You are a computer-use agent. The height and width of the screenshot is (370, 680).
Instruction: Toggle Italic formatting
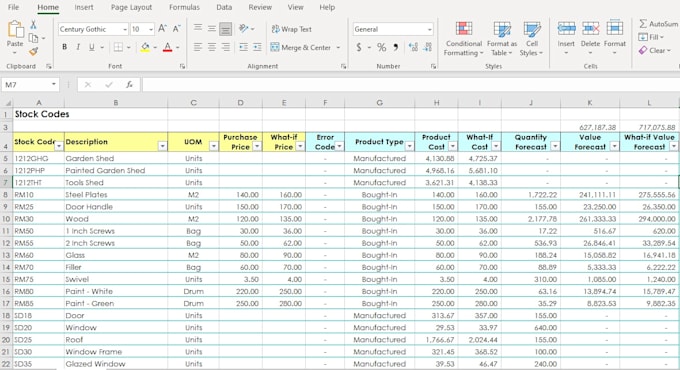tap(78, 47)
